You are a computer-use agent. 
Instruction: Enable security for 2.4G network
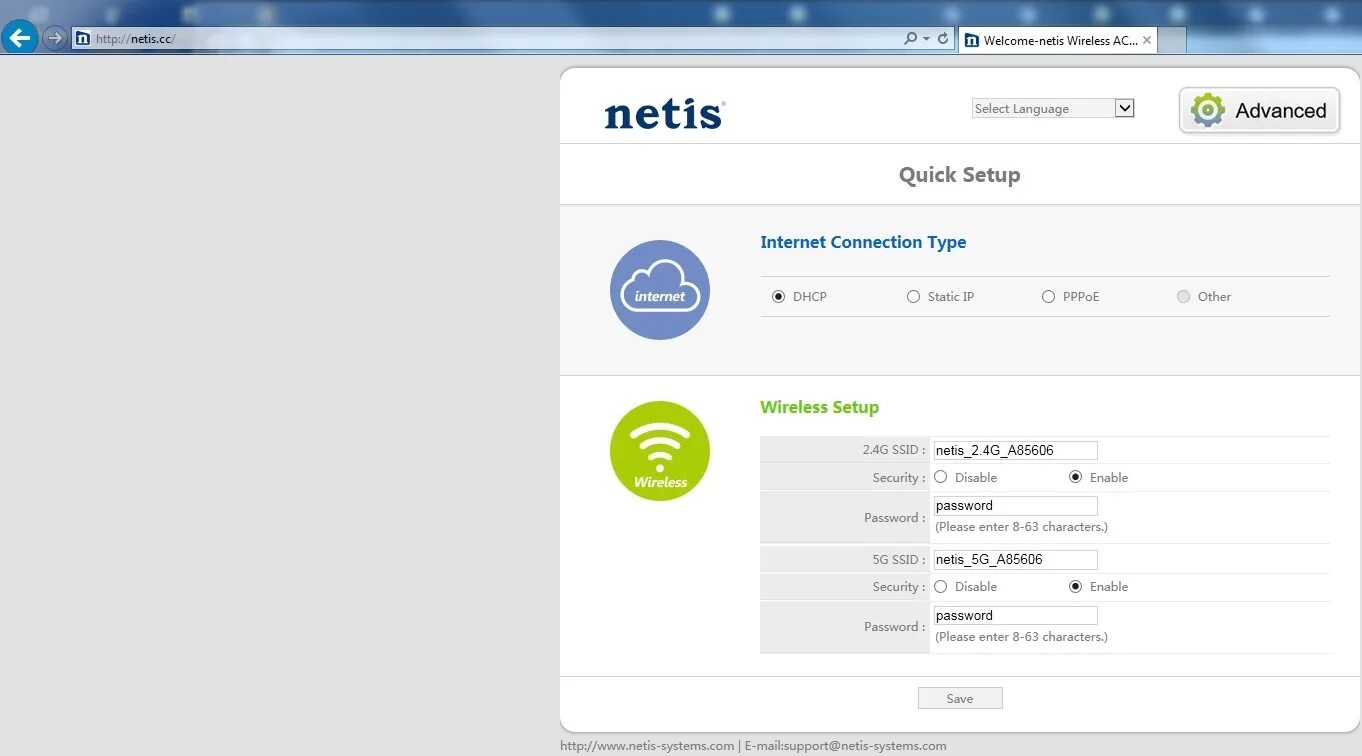pos(1076,477)
